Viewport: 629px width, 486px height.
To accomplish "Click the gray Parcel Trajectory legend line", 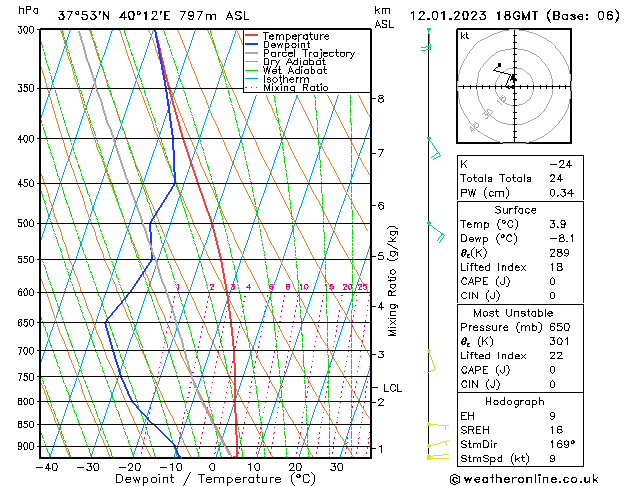I will 252,53.
